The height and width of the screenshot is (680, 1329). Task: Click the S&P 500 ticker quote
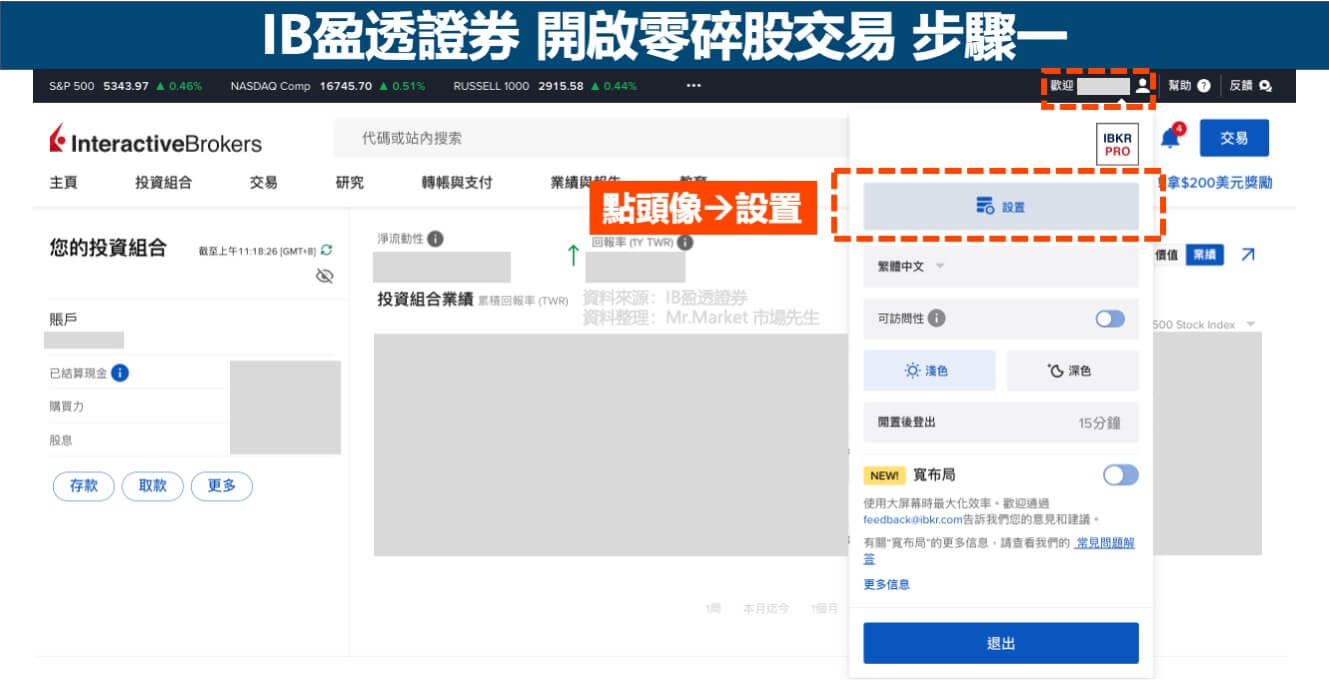pos(125,86)
